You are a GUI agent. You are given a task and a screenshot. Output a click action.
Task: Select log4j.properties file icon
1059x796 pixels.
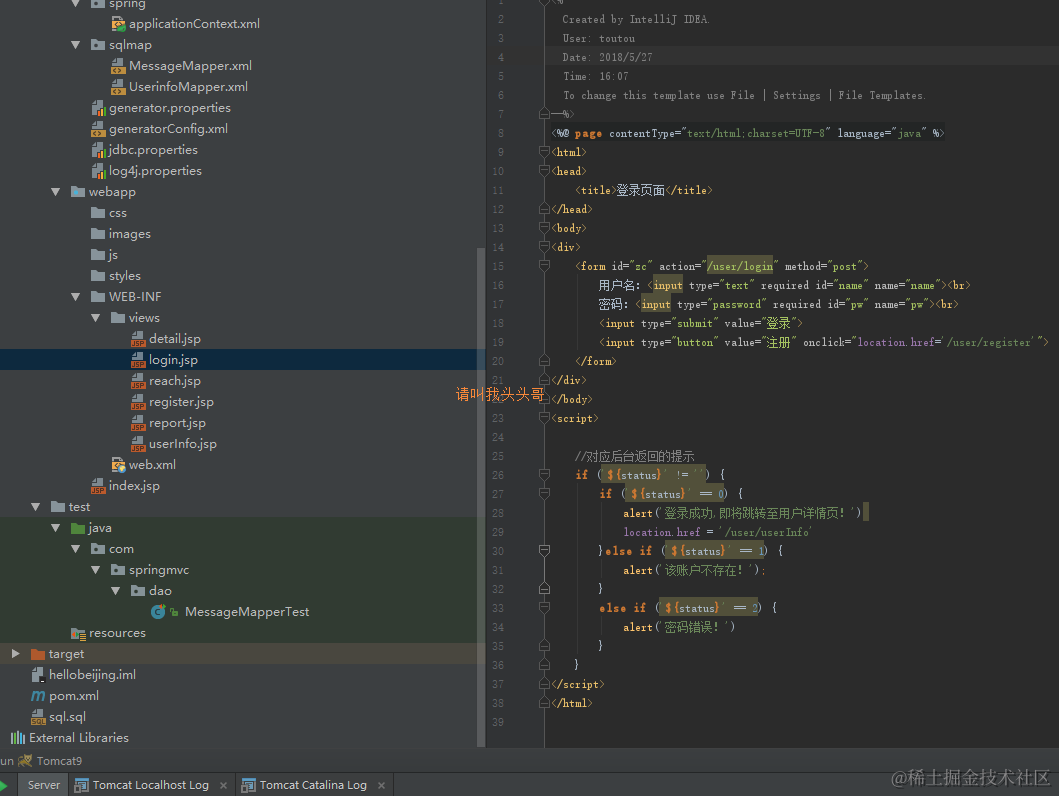98,171
